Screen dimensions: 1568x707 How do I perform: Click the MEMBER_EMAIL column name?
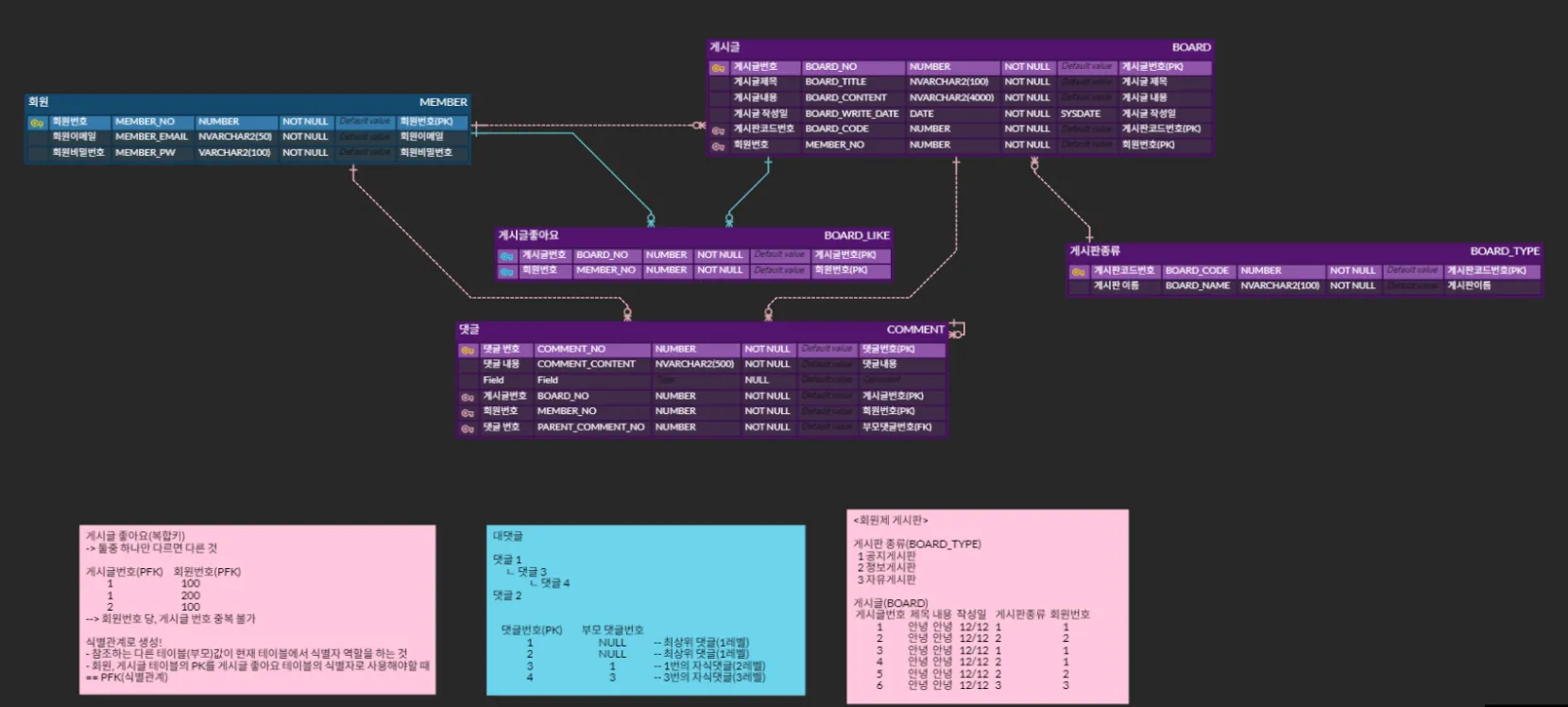tap(152, 137)
